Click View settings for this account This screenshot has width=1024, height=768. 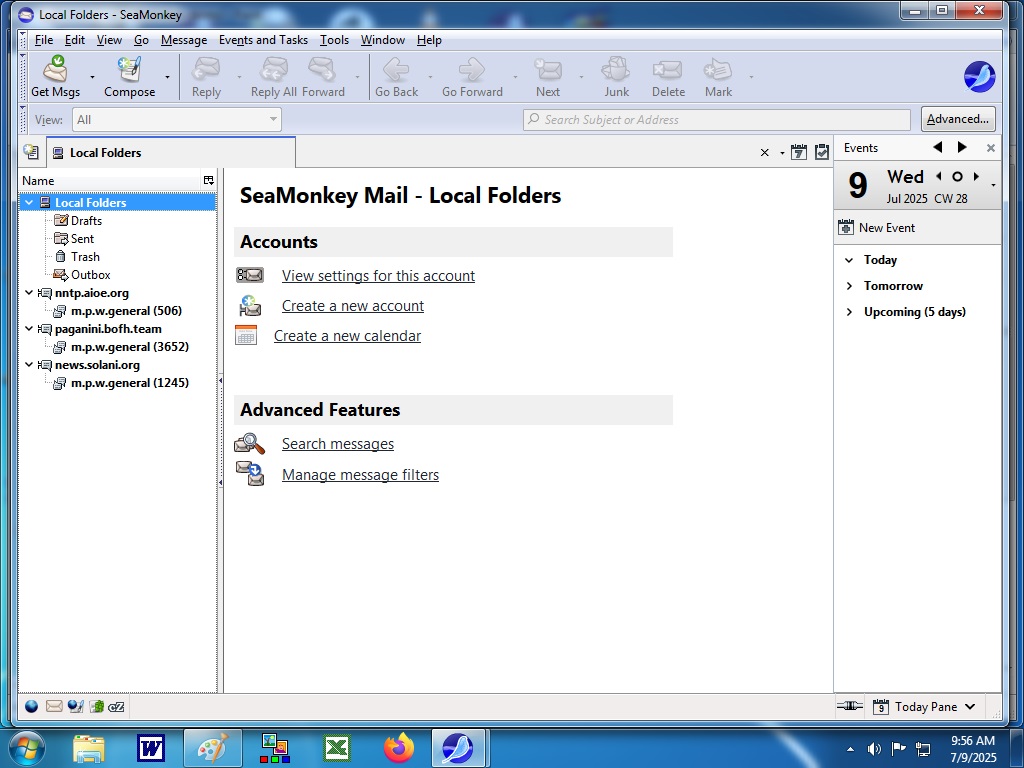tap(378, 276)
